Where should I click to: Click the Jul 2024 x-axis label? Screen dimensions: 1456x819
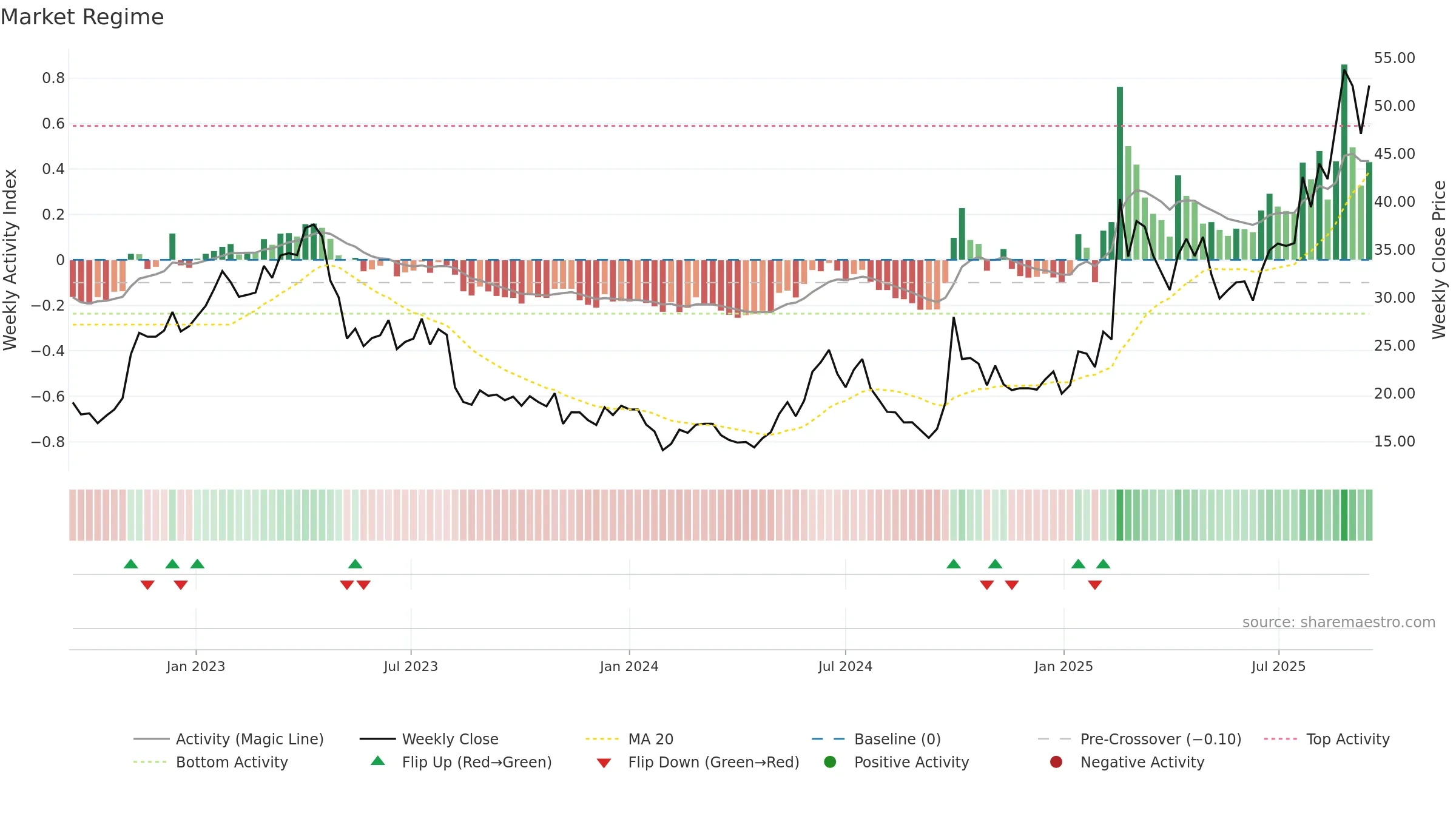845,666
